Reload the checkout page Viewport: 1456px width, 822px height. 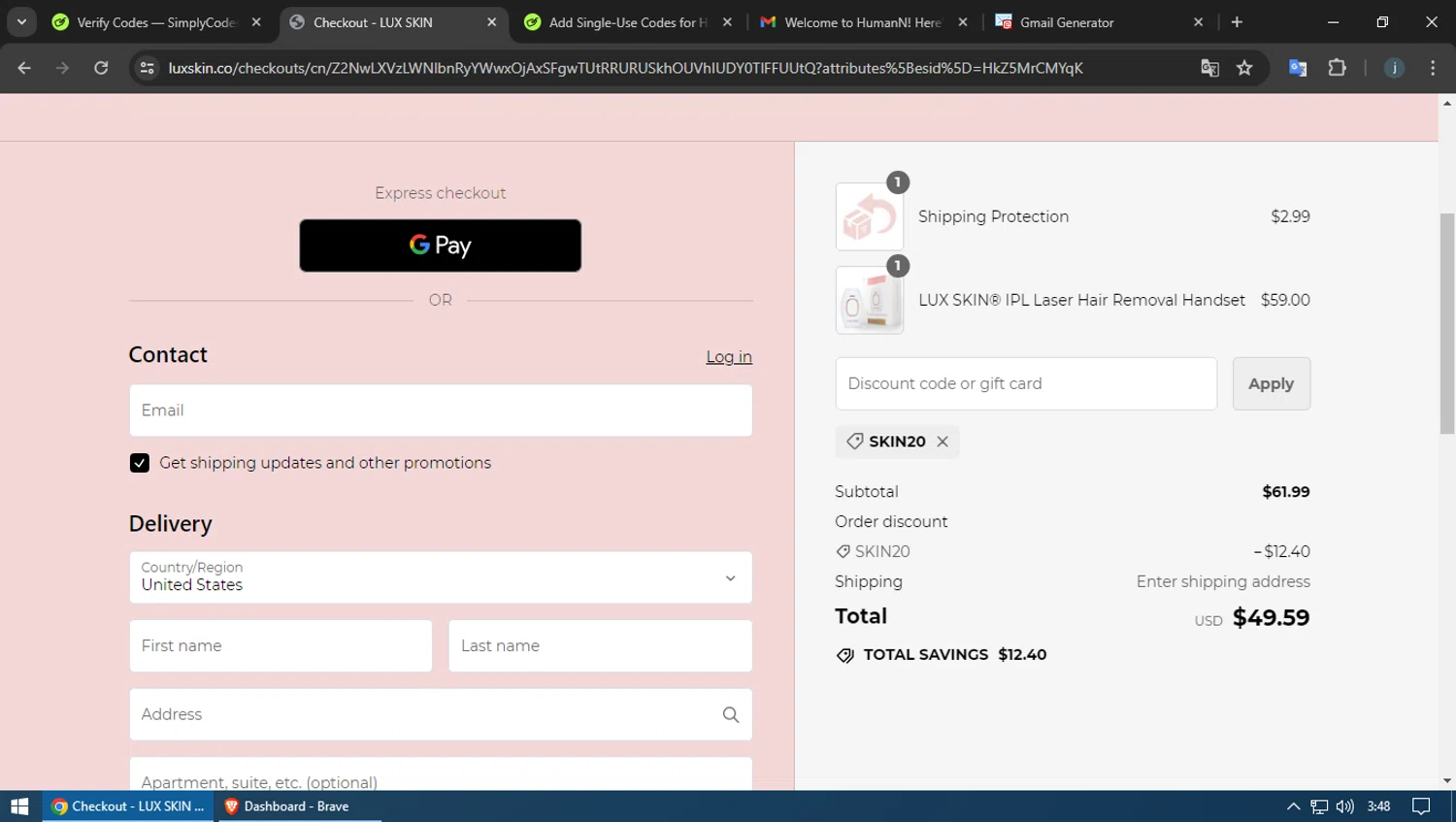[x=101, y=68]
